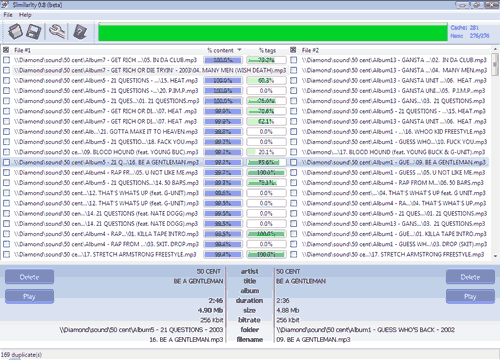Screen dimensions: 500x360
Task: Select File #1 entry 03. SKIT. DROP
Action: (x=106, y=244)
